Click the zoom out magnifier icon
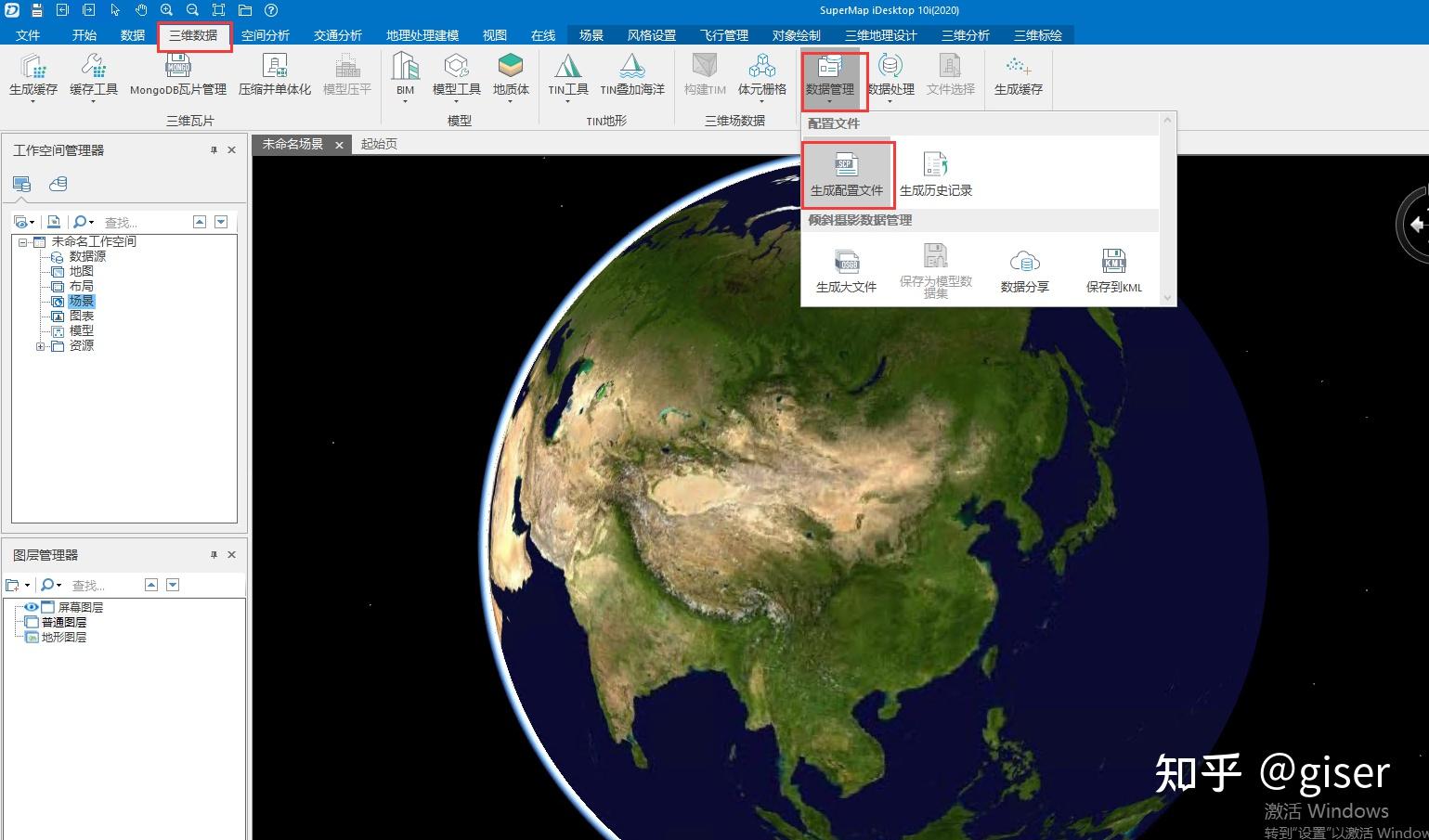The height and width of the screenshot is (840, 1429). 193,10
